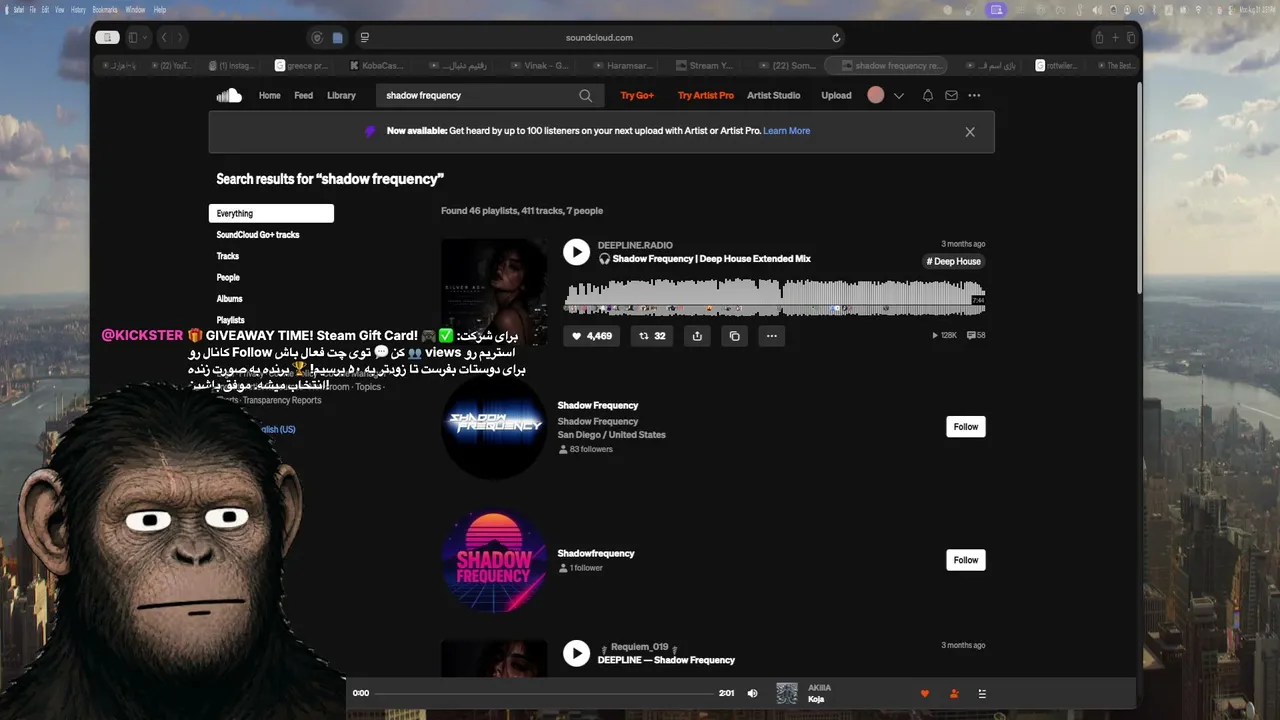Filter results by Albums
1280x720 pixels.
pos(230,299)
